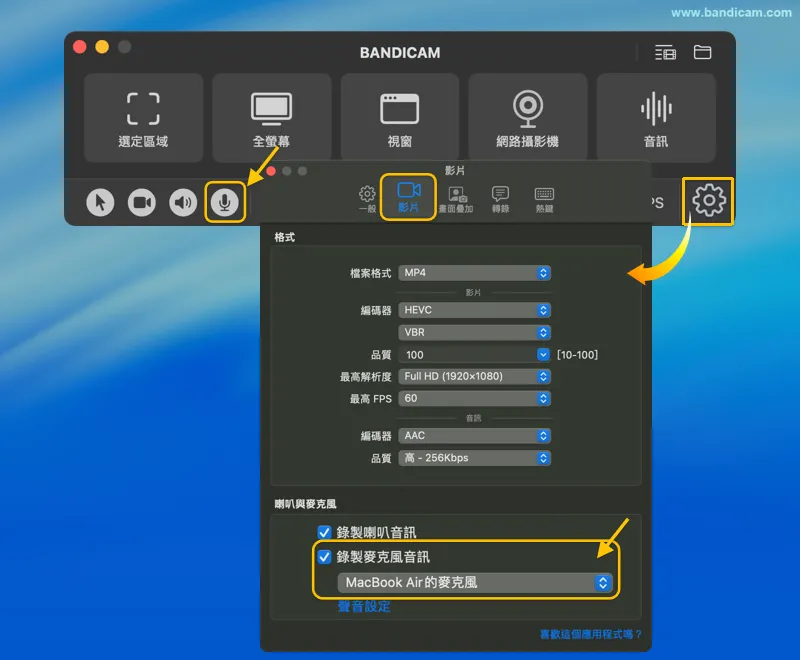Viewport: 800px width, 660px height.
Task: Open the HEVC video encoder dropdown
Action: [x=474, y=310]
